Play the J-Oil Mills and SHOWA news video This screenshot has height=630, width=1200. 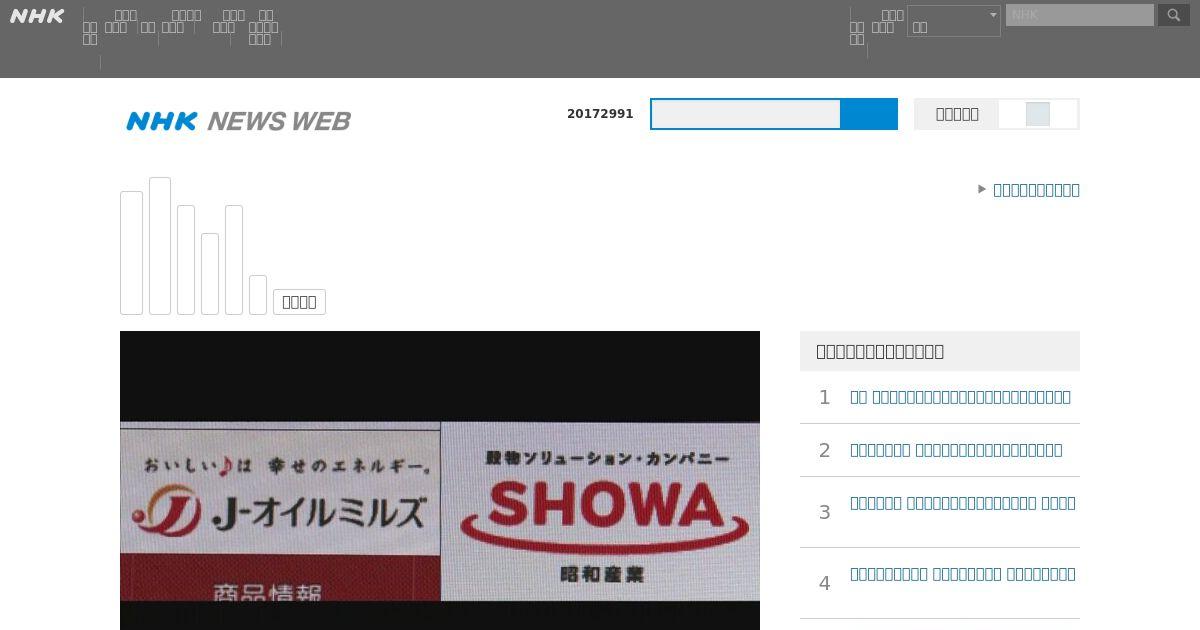[440, 480]
